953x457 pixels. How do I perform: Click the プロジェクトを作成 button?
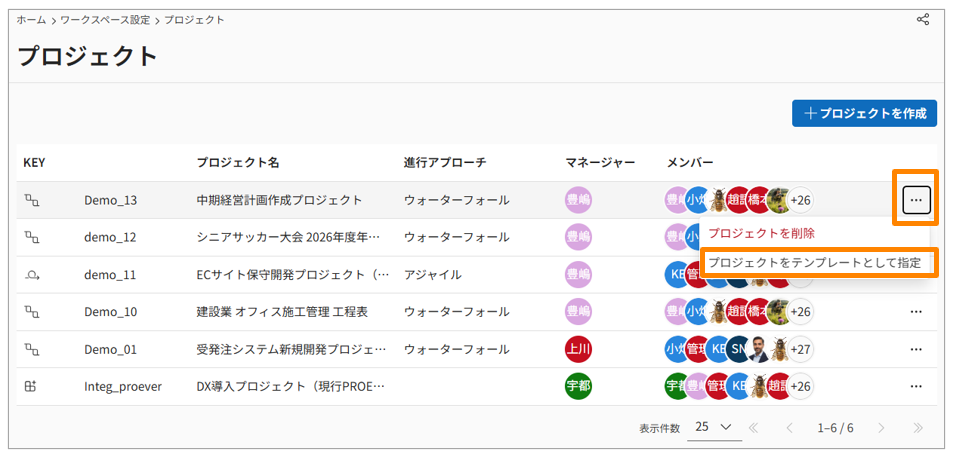(864, 113)
